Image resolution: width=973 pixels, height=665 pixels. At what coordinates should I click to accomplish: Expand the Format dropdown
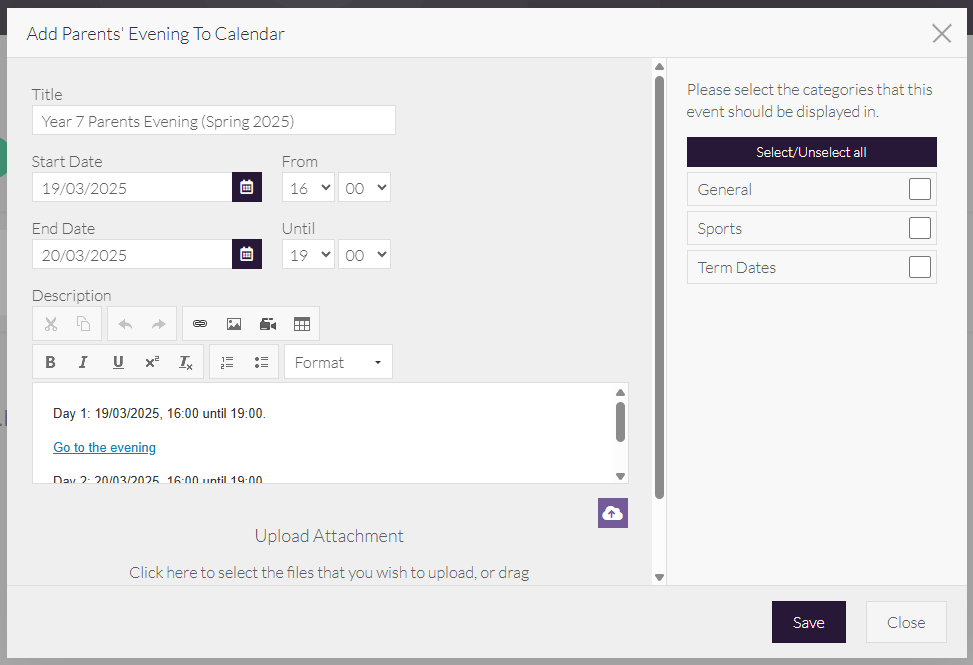point(338,362)
